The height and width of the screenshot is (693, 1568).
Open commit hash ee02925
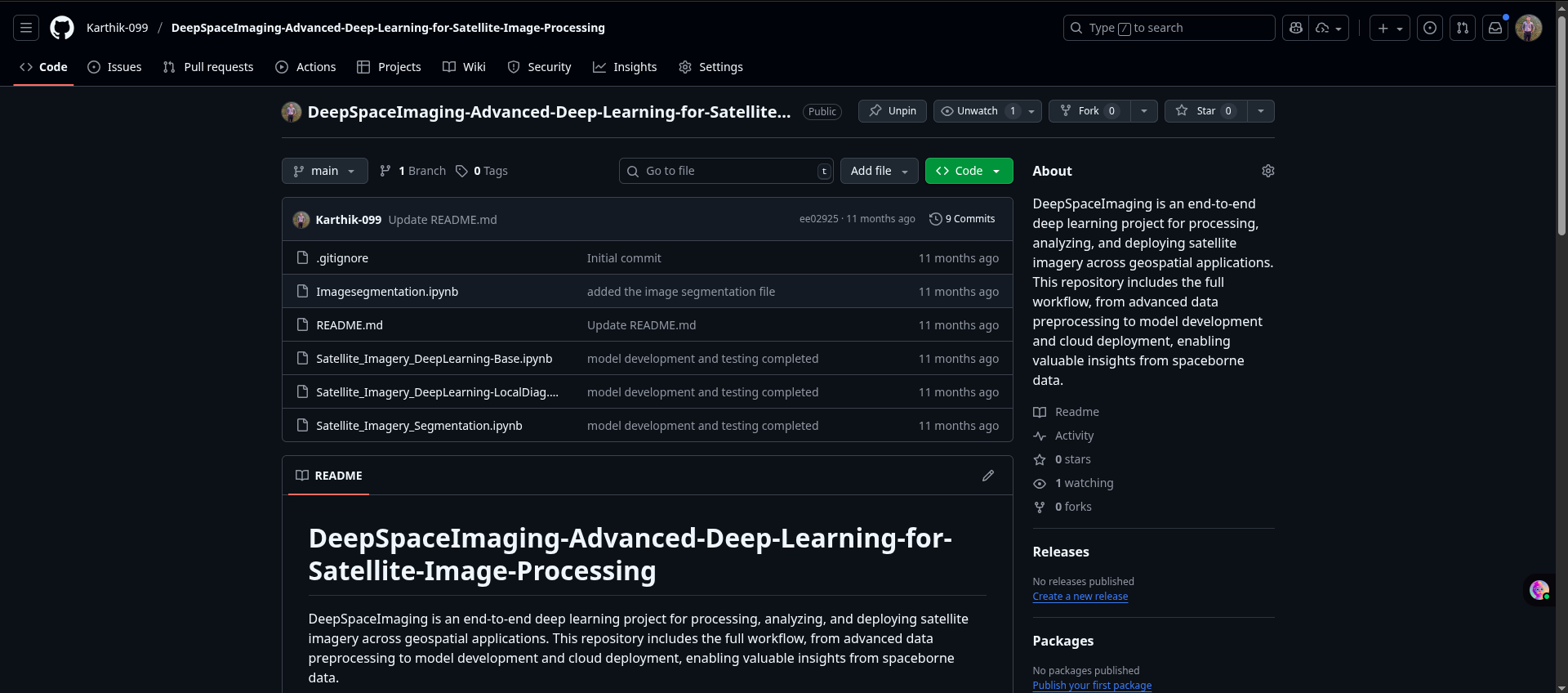click(x=818, y=219)
